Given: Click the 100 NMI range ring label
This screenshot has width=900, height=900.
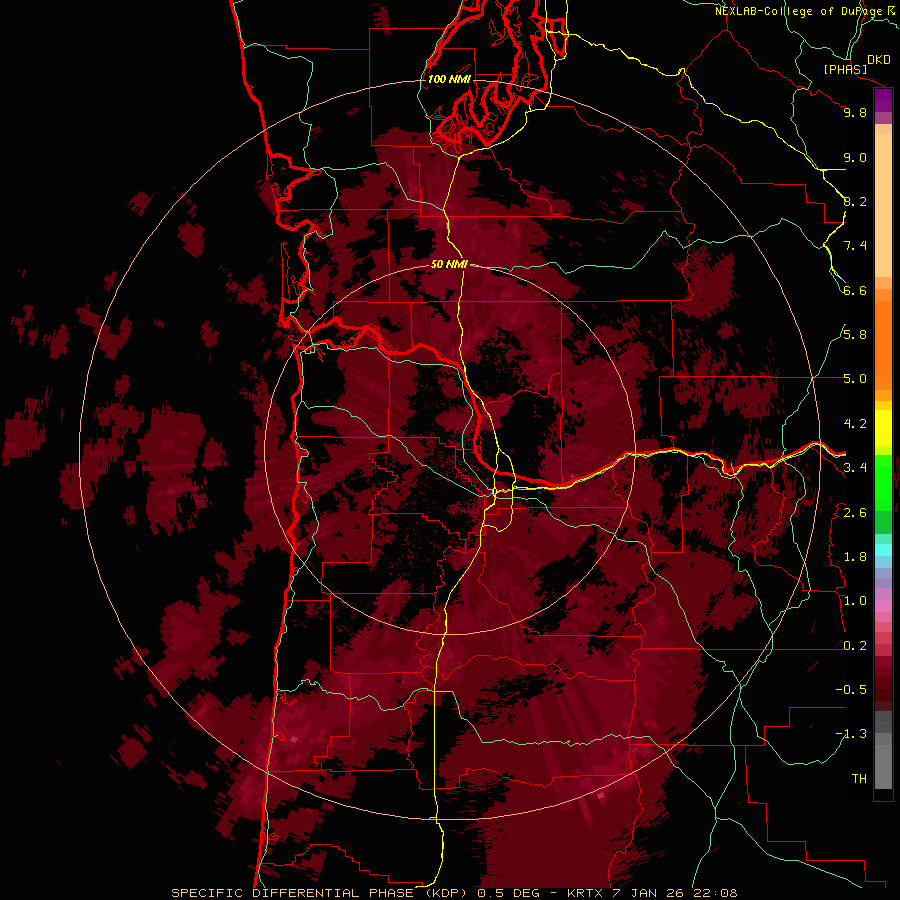Looking at the screenshot, I should click(x=449, y=79).
